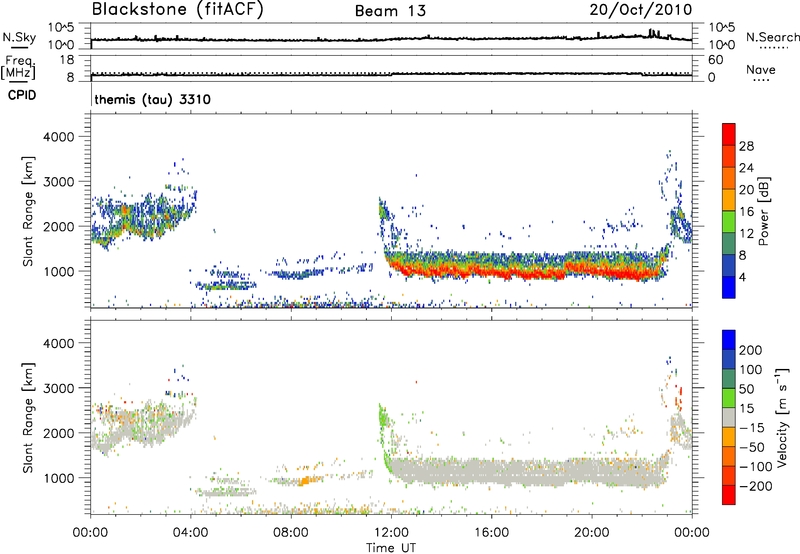The image size is (800, 554).
Task: Click the 'Beam 13' label
Action: [x=390, y=11]
